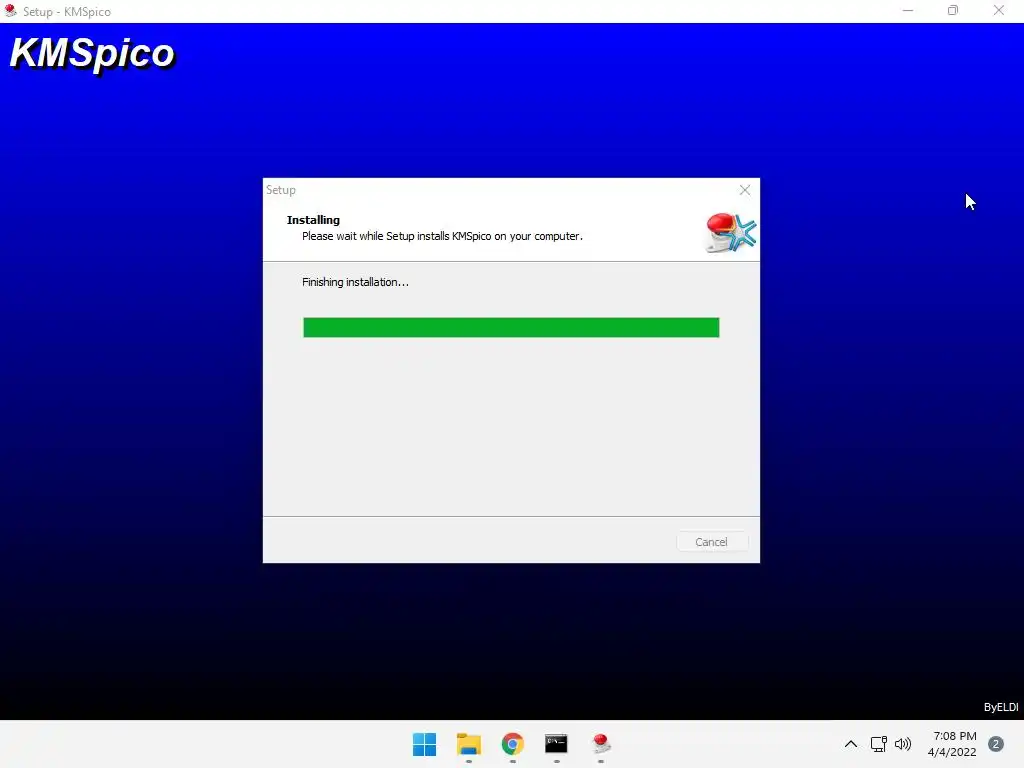The width and height of the screenshot is (1024, 768).
Task: Open the notification count badge
Action: point(995,744)
